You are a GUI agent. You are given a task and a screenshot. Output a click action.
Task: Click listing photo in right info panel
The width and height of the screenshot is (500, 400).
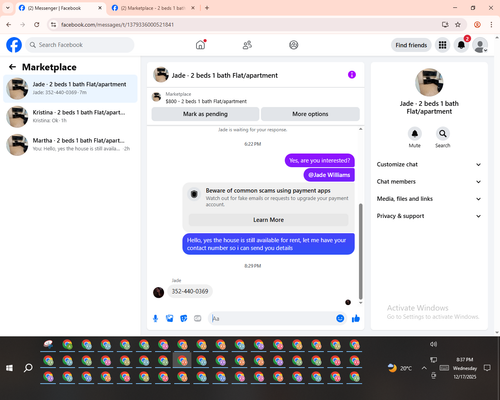point(429,82)
